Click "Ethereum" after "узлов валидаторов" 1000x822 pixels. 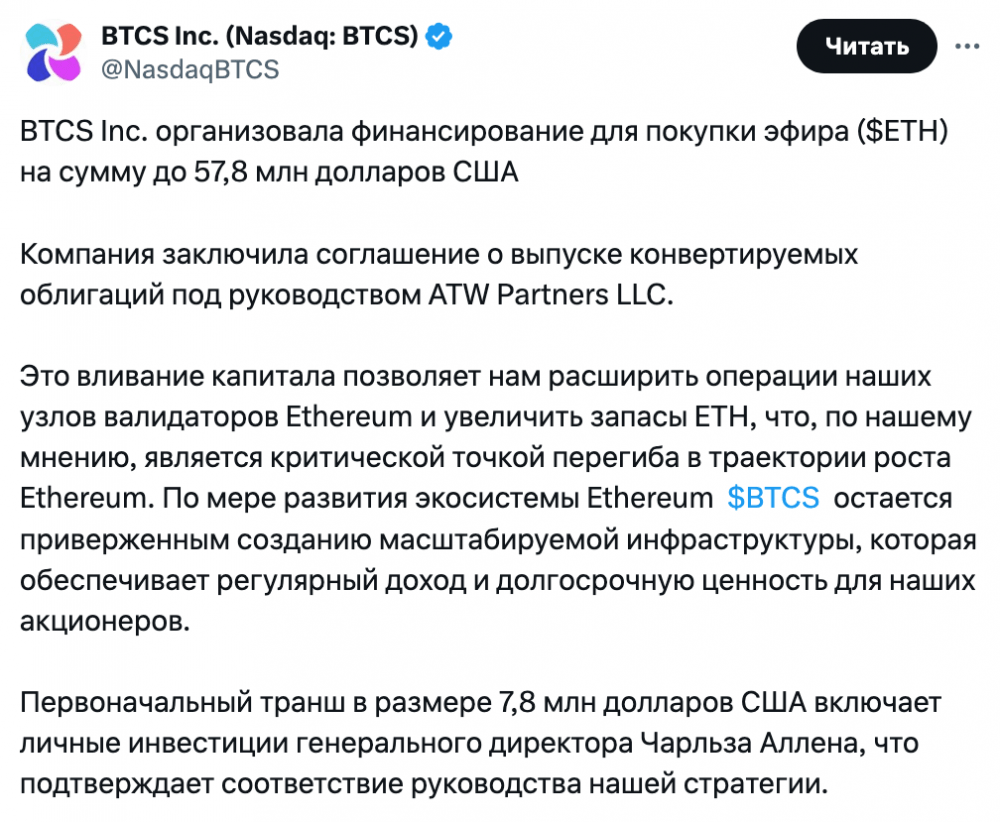[349, 416]
